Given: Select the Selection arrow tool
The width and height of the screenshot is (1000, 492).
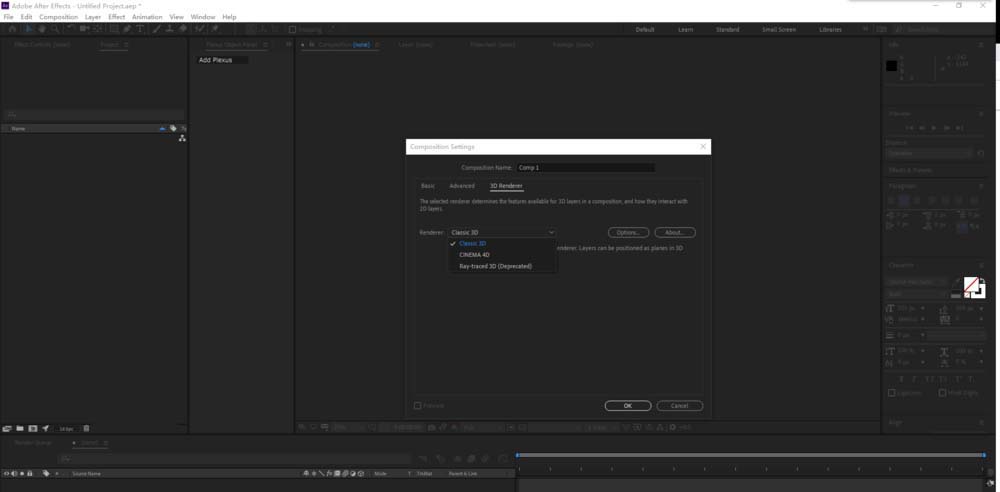Looking at the screenshot, I should (x=29, y=29).
